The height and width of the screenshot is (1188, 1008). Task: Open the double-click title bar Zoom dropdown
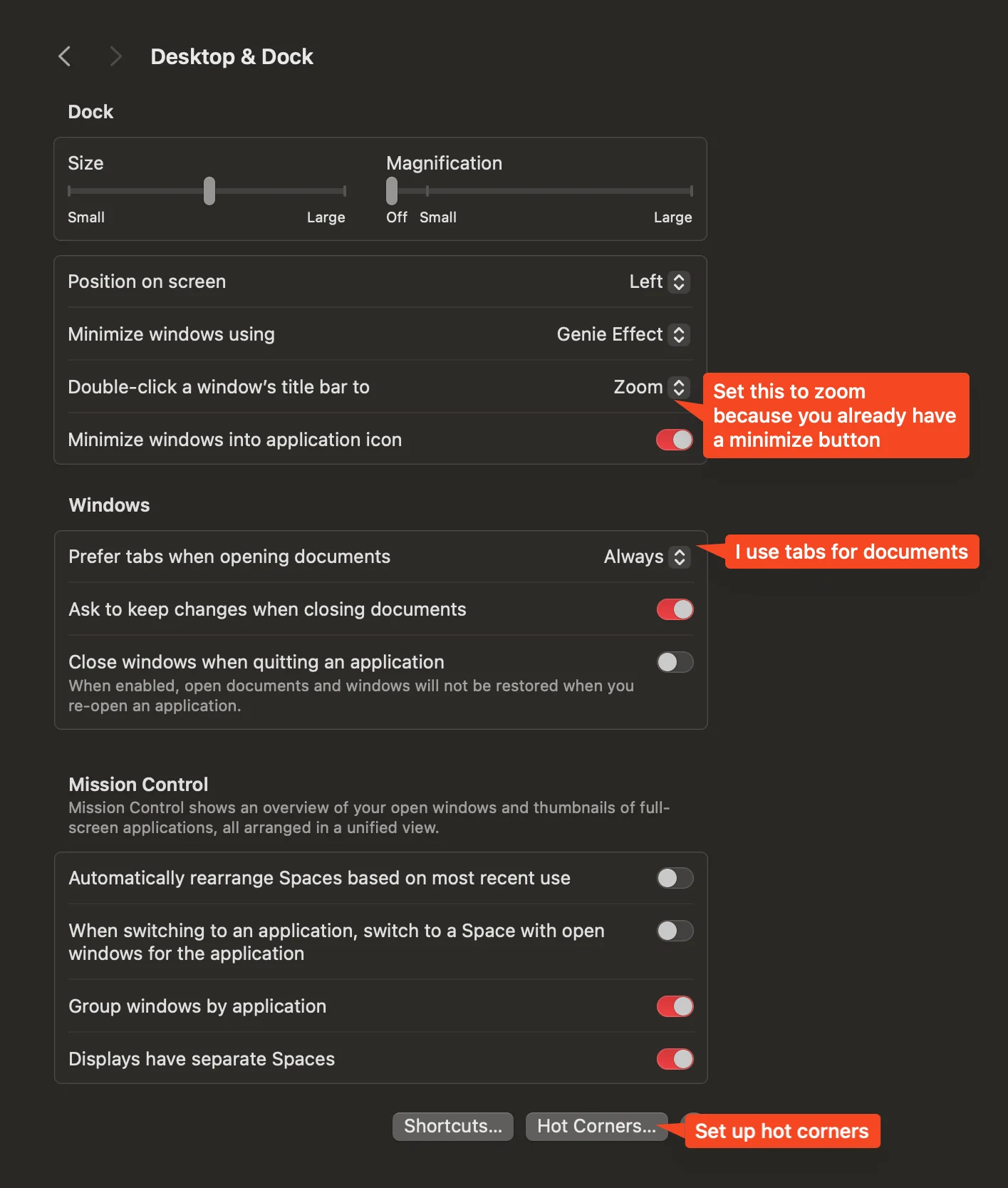click(651, 388)
